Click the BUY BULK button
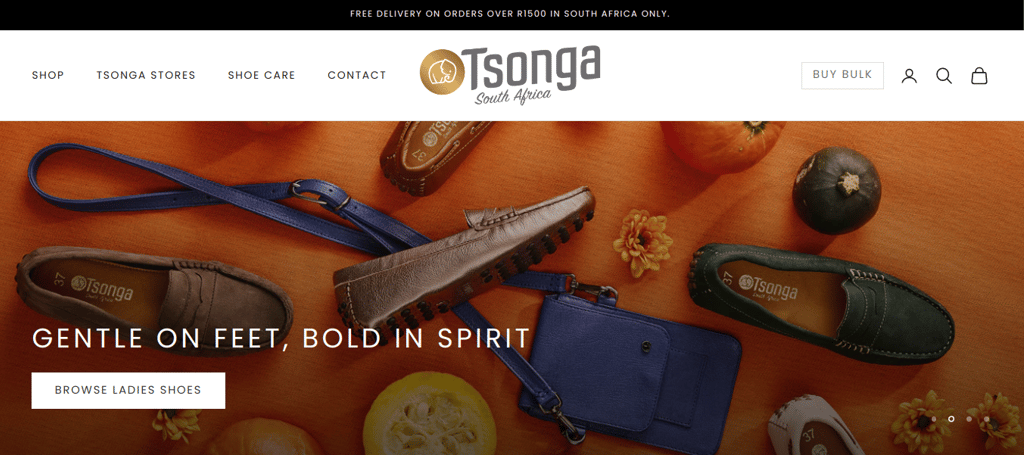 tap(842, 75)
